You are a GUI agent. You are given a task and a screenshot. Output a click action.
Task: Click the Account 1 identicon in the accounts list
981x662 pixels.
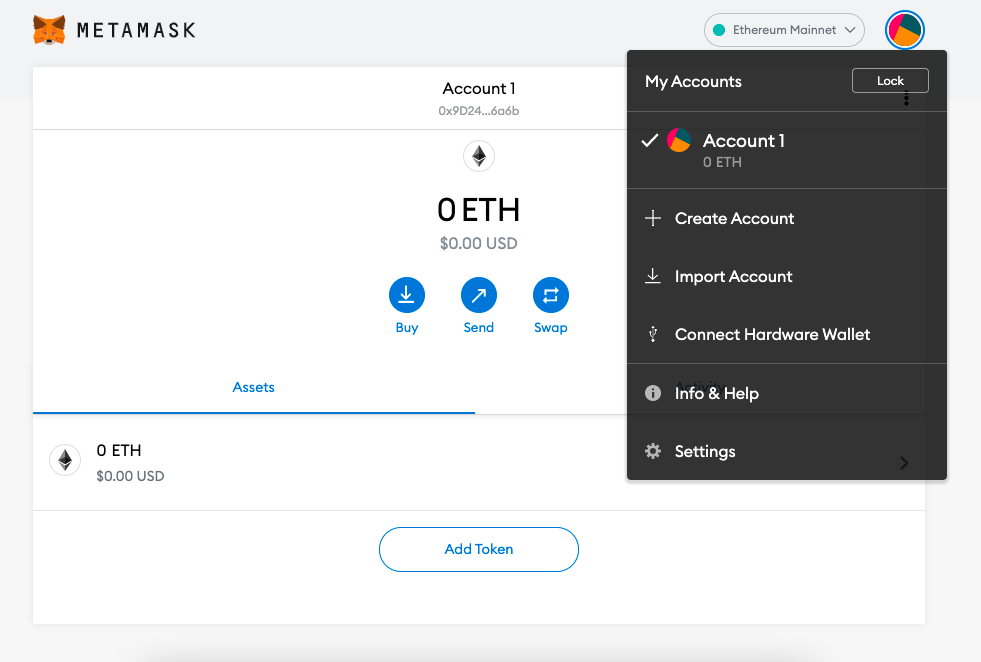[x=679, y=140]
